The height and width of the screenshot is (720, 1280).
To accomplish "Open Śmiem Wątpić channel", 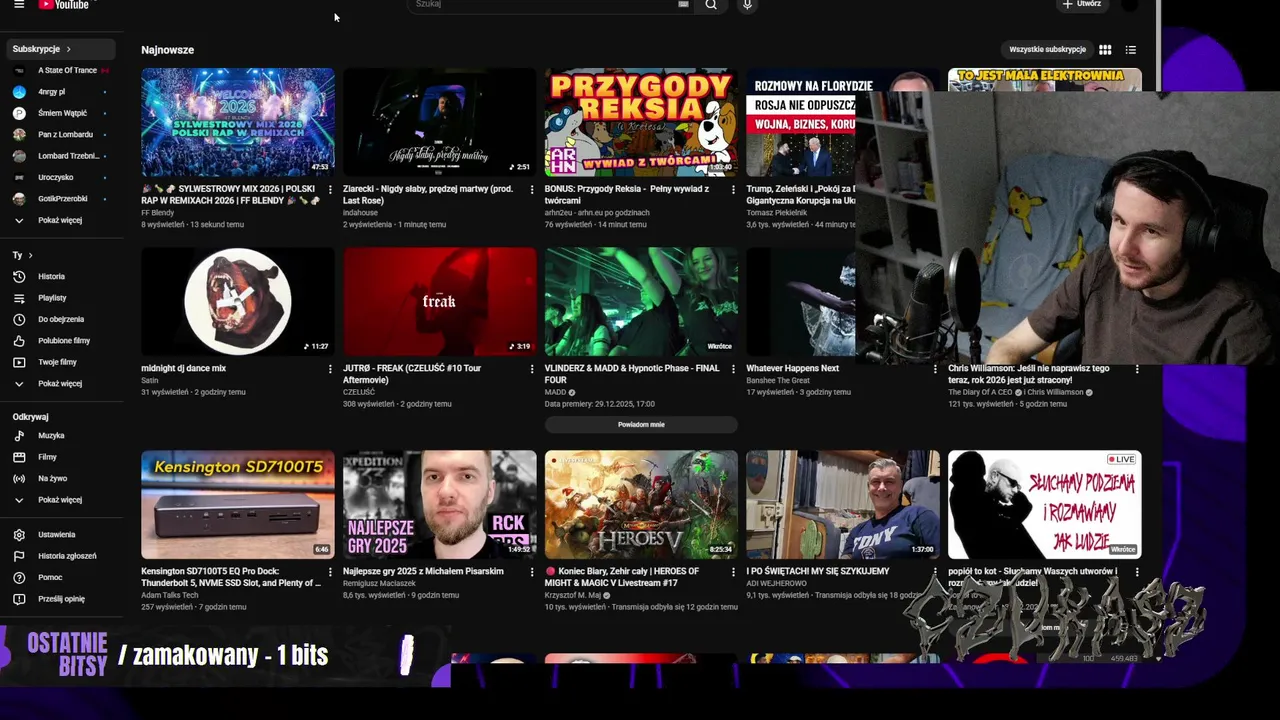I will point(62,113).
